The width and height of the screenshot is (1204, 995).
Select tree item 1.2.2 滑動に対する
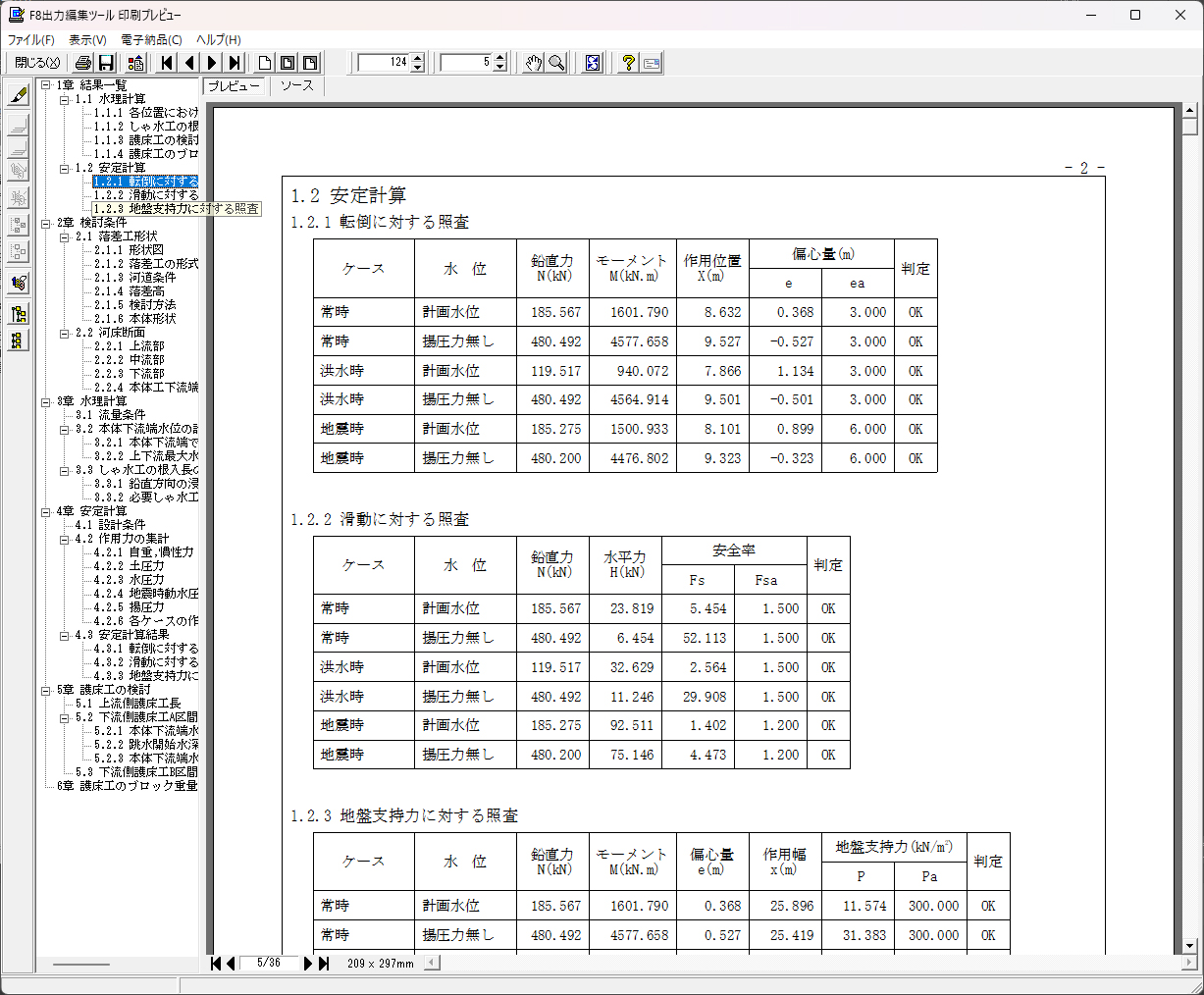[x=146, y=195]
